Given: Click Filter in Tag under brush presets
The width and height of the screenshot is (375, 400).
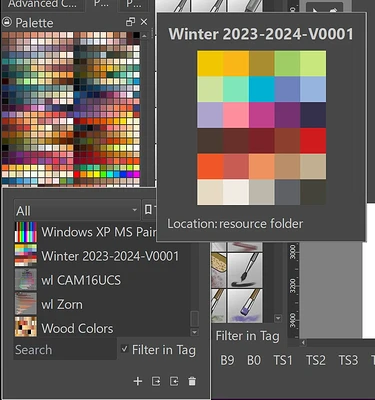Looking at the screenshot, I should pos(247,336).
